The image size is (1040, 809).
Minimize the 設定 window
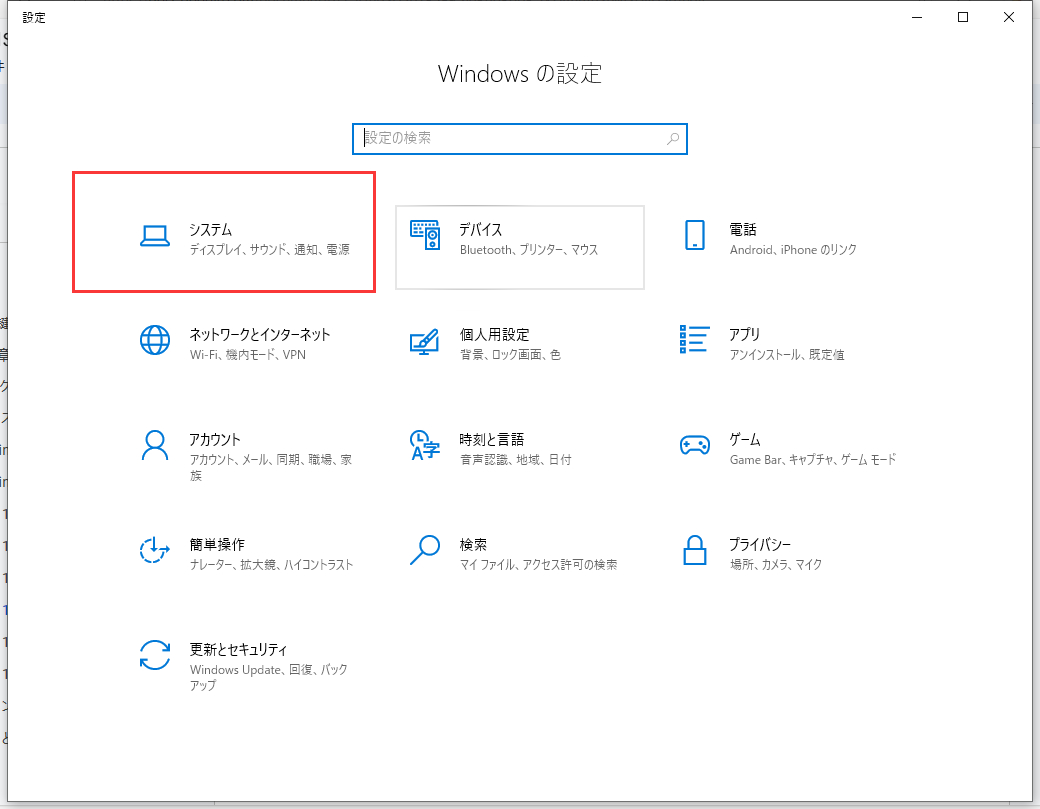click(917, 17)
